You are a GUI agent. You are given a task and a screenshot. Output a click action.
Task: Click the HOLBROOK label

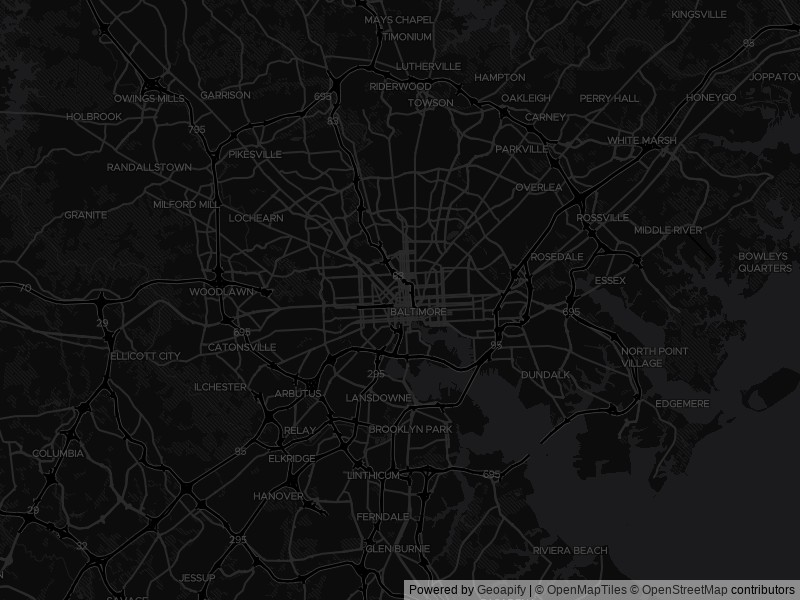pyautogui.click(x=94, y=117)
